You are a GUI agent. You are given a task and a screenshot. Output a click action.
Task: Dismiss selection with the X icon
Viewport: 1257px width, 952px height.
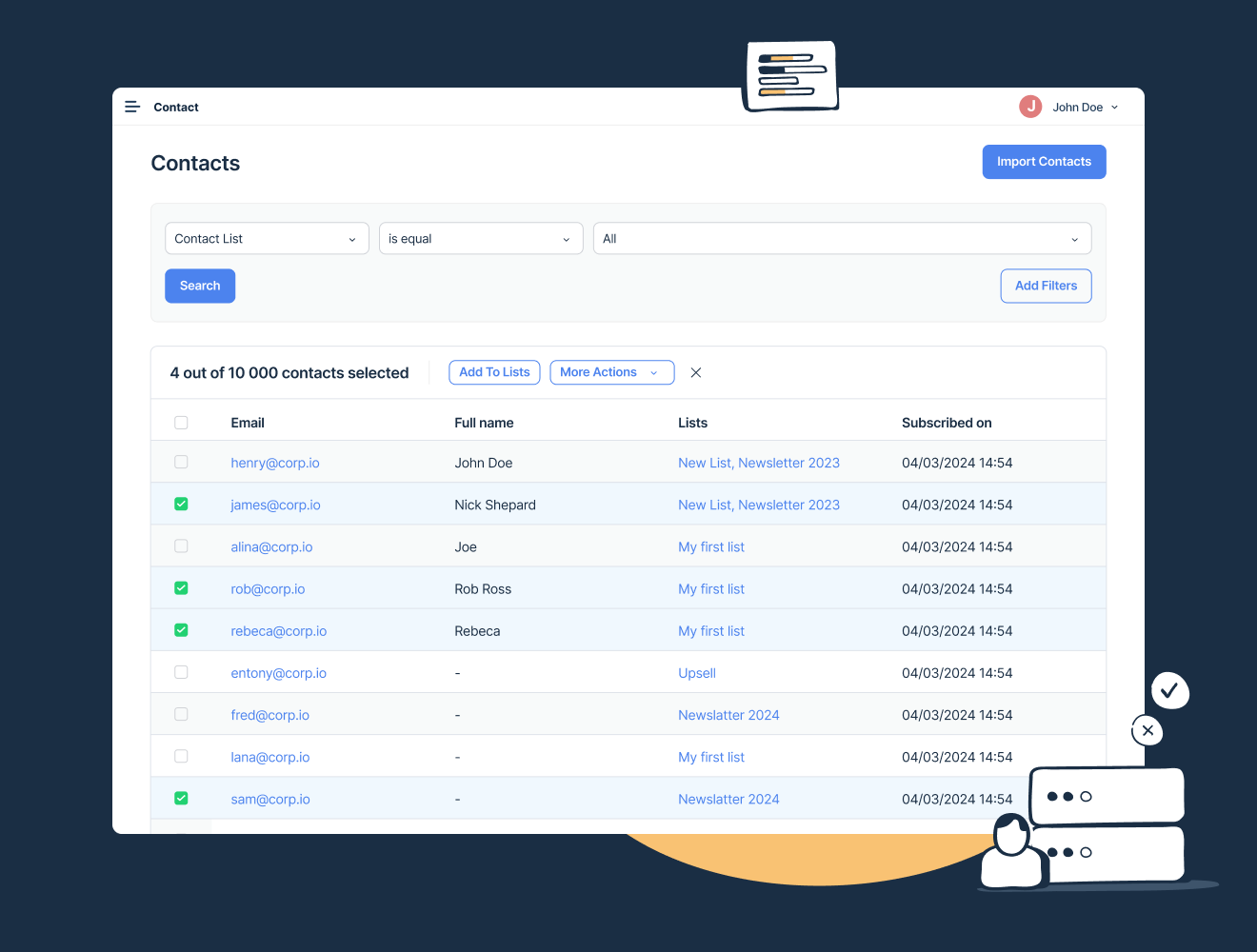tap(696, 372)
